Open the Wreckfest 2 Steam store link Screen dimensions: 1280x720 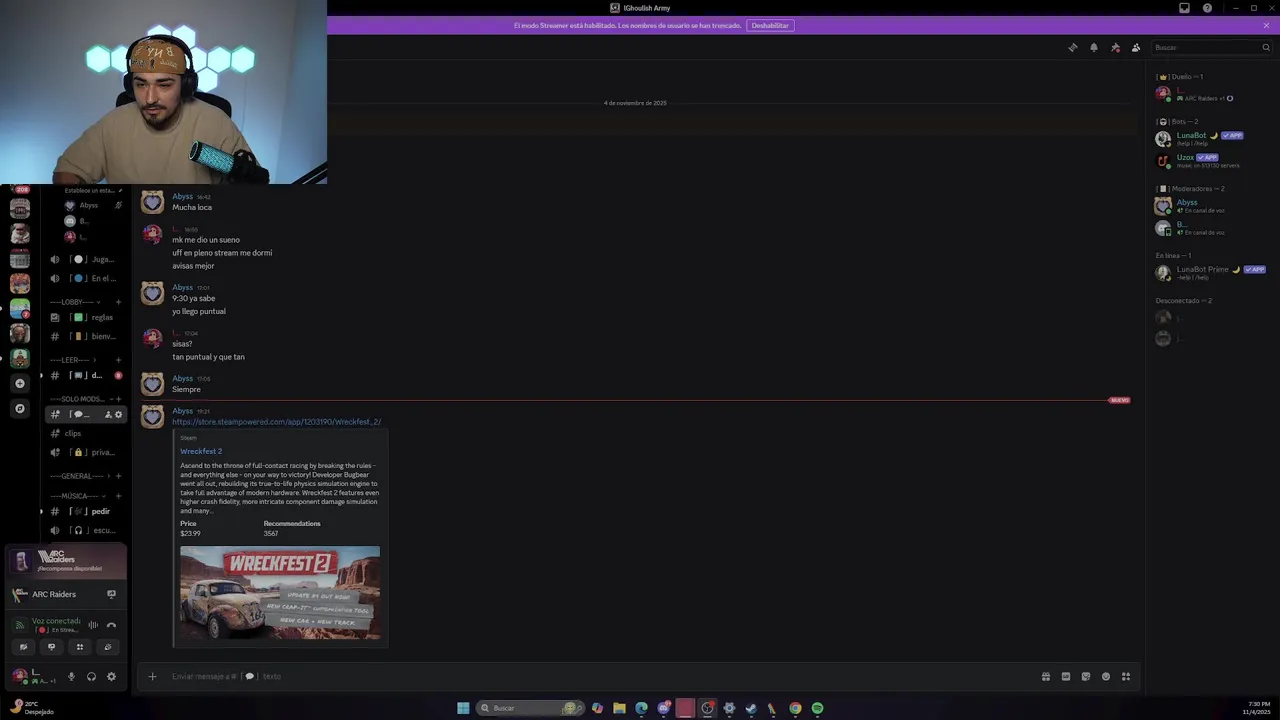point(276,422)
